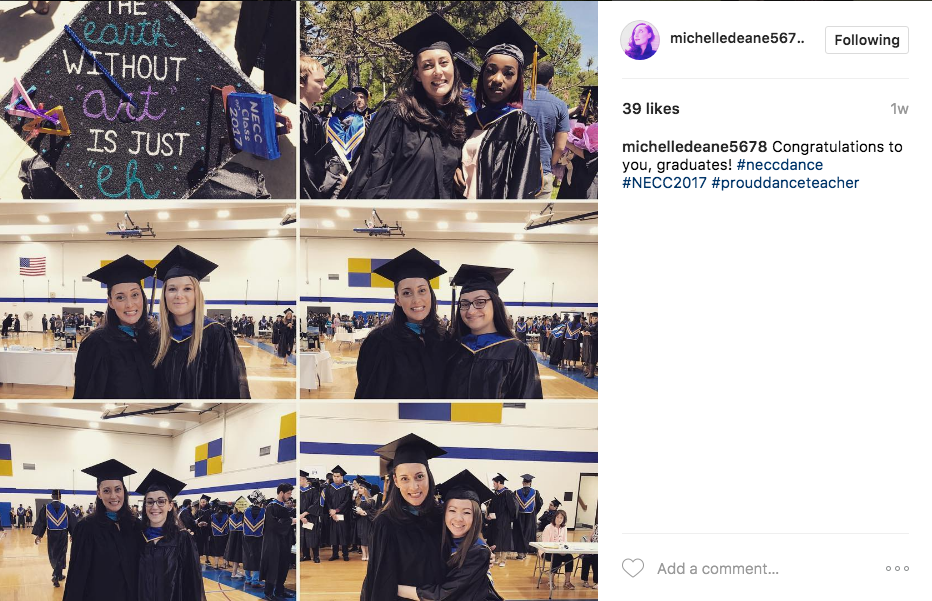Open the three-dot more options menu
Image resolution: width=932 pixels, height=601 pixels.
pos(897,568)
